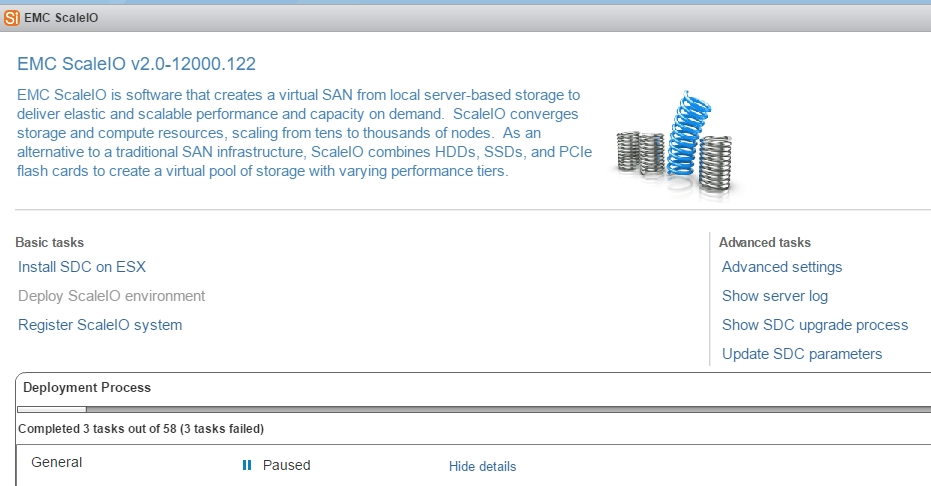
Task: Click the EMC ScaleIO v2.0-12000.122 heading
Action: [x=137, y=64]
